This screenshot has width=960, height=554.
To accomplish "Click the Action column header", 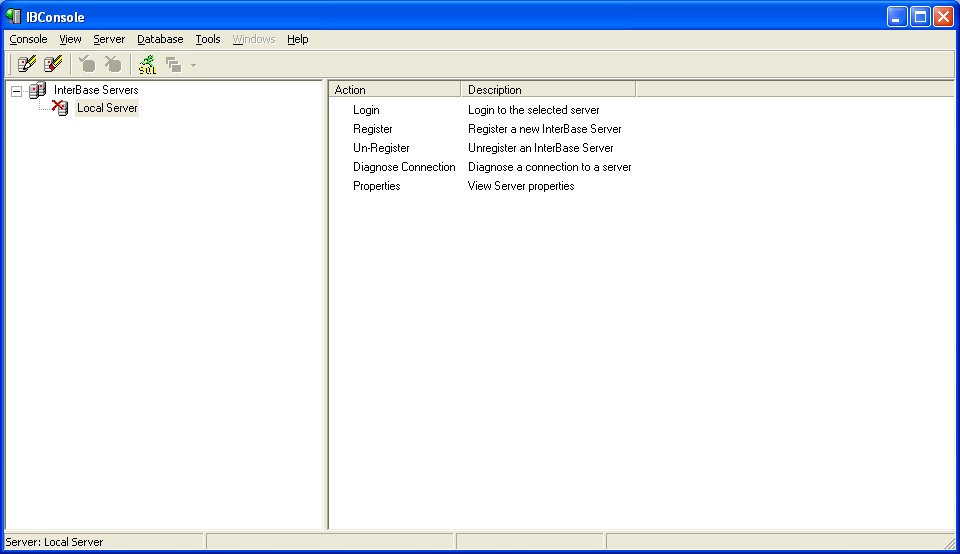I will (x=395, y=90).
